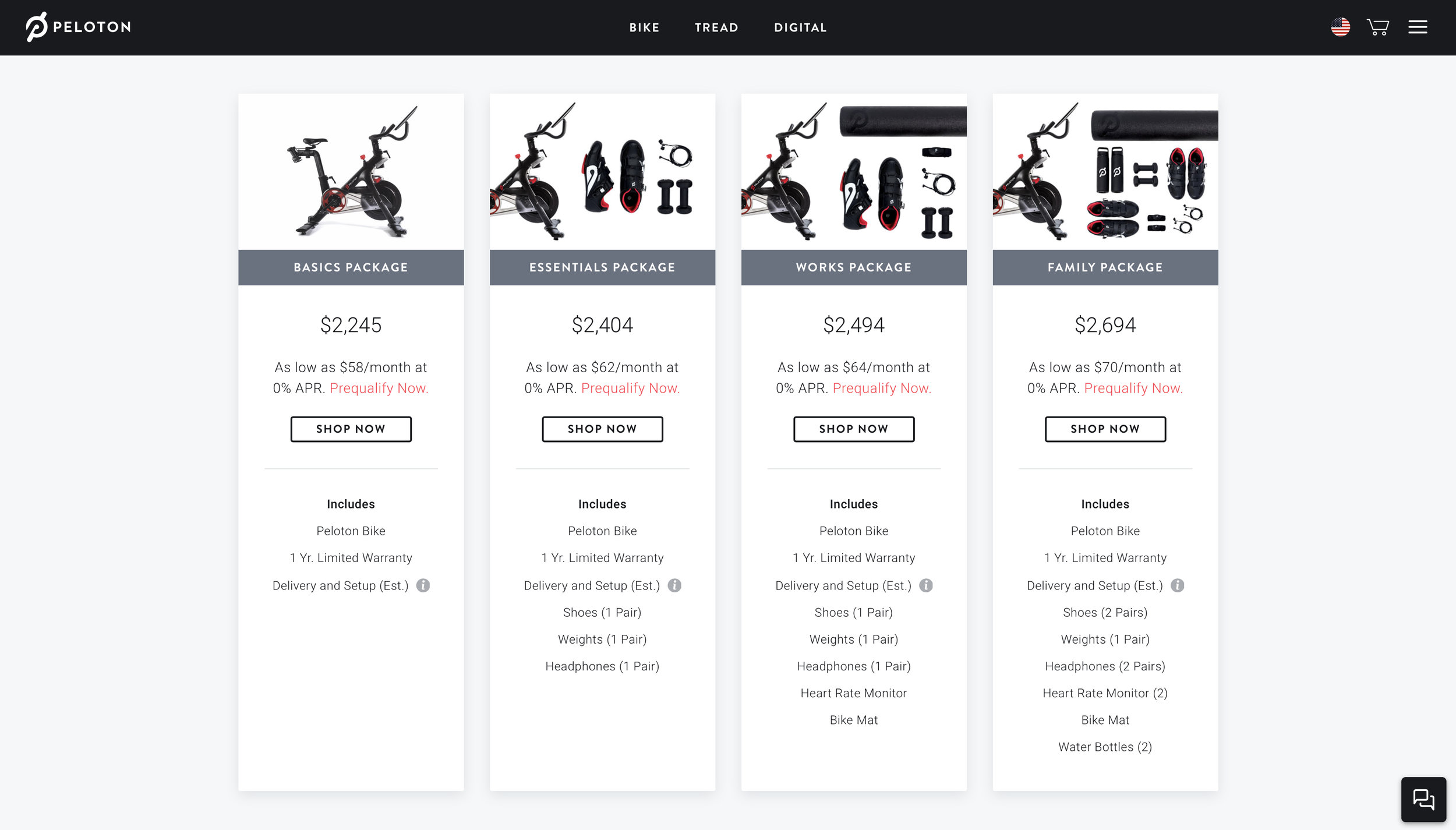Click 'Headphones (1 Pair)' in Essentials Package
The height and width of the screenshot is (830, 1456).
click(x=602, y=666)
